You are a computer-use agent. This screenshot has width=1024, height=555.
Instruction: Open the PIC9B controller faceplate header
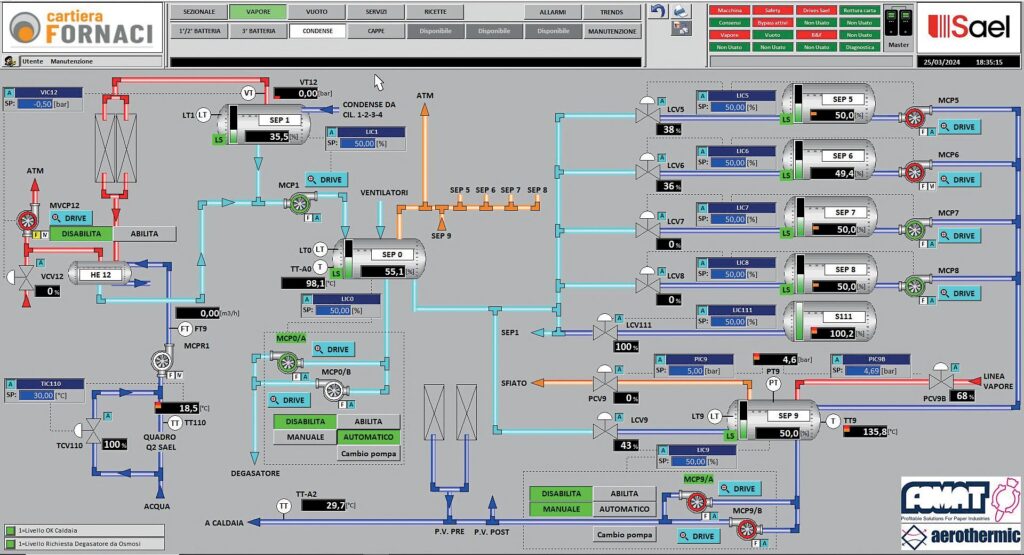(x=877, y=358)
